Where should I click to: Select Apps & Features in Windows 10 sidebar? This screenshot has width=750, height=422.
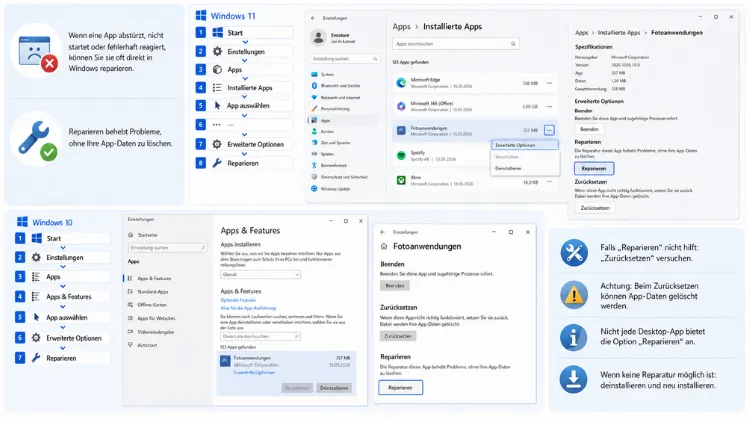(149, 278)
